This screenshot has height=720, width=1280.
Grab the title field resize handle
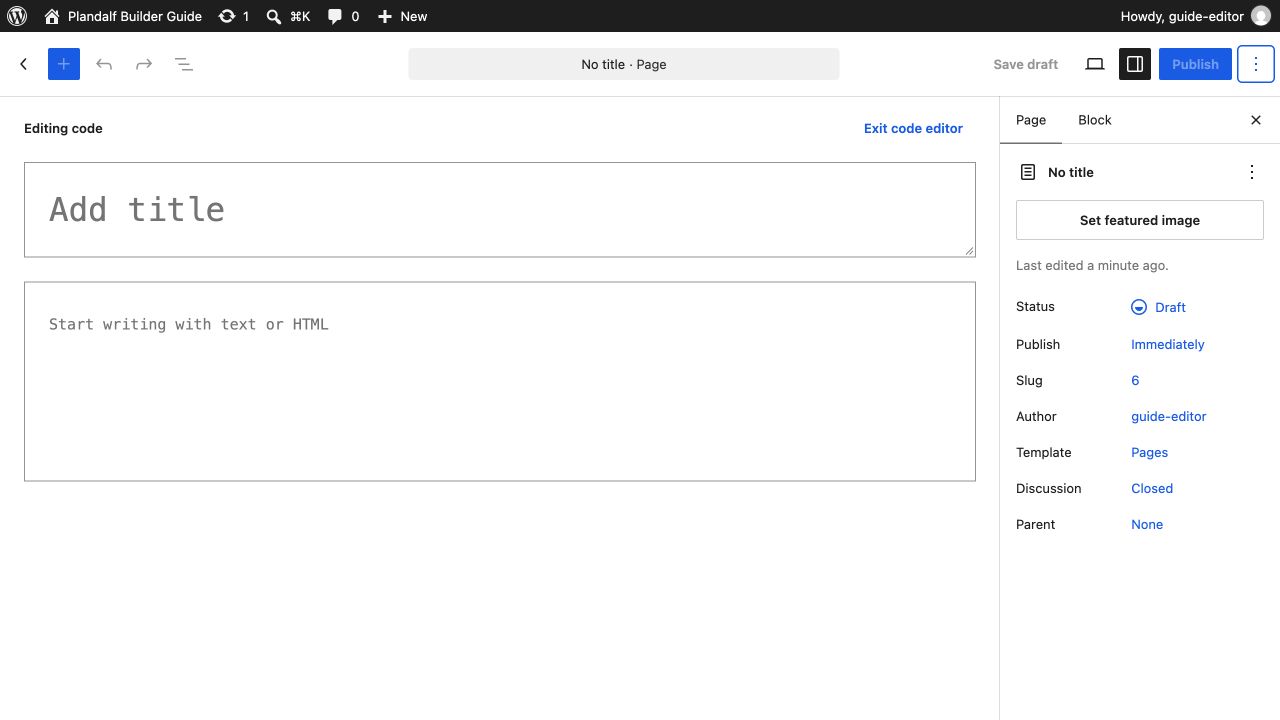[969, 251]
